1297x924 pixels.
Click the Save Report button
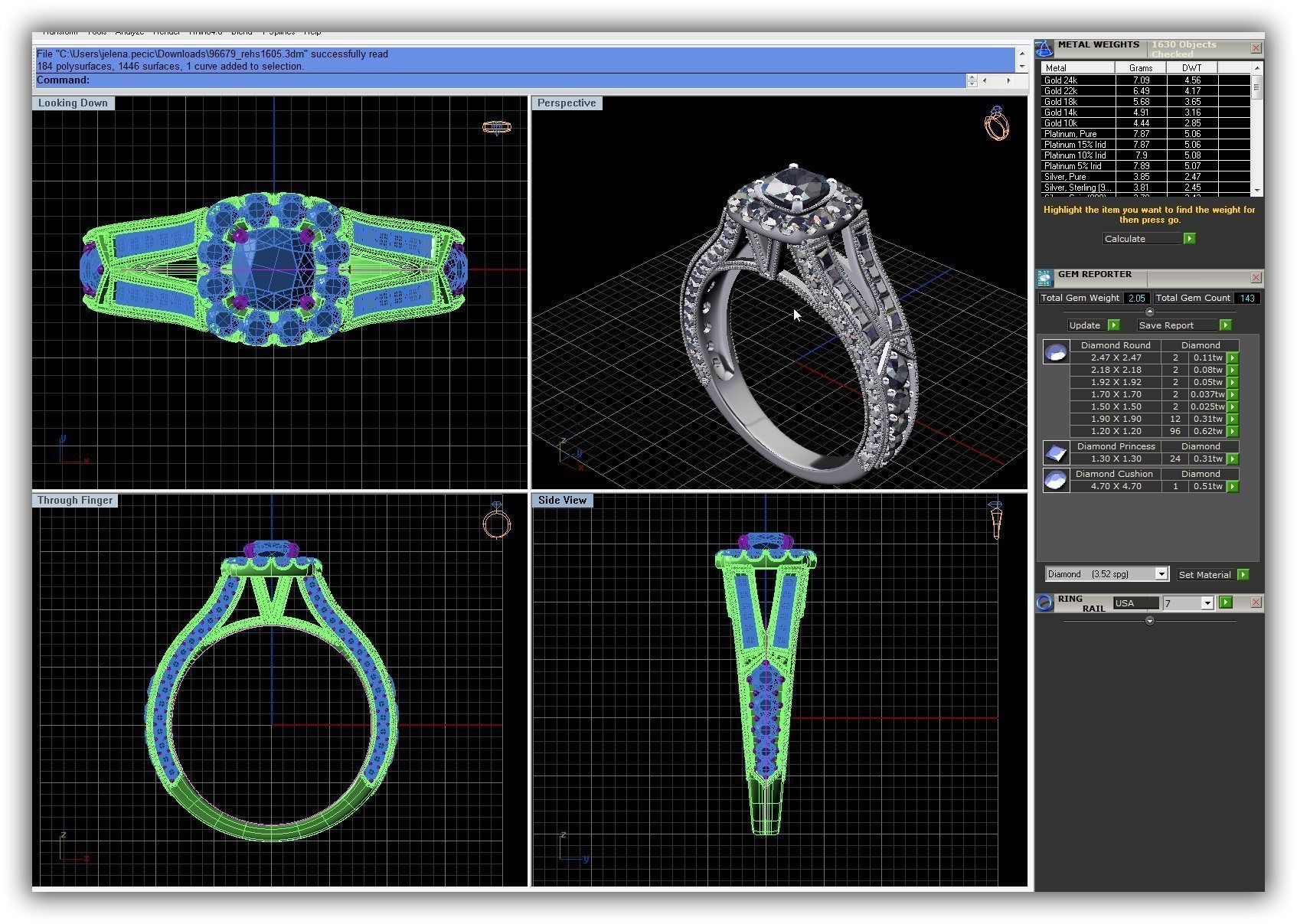point(1177,325)
